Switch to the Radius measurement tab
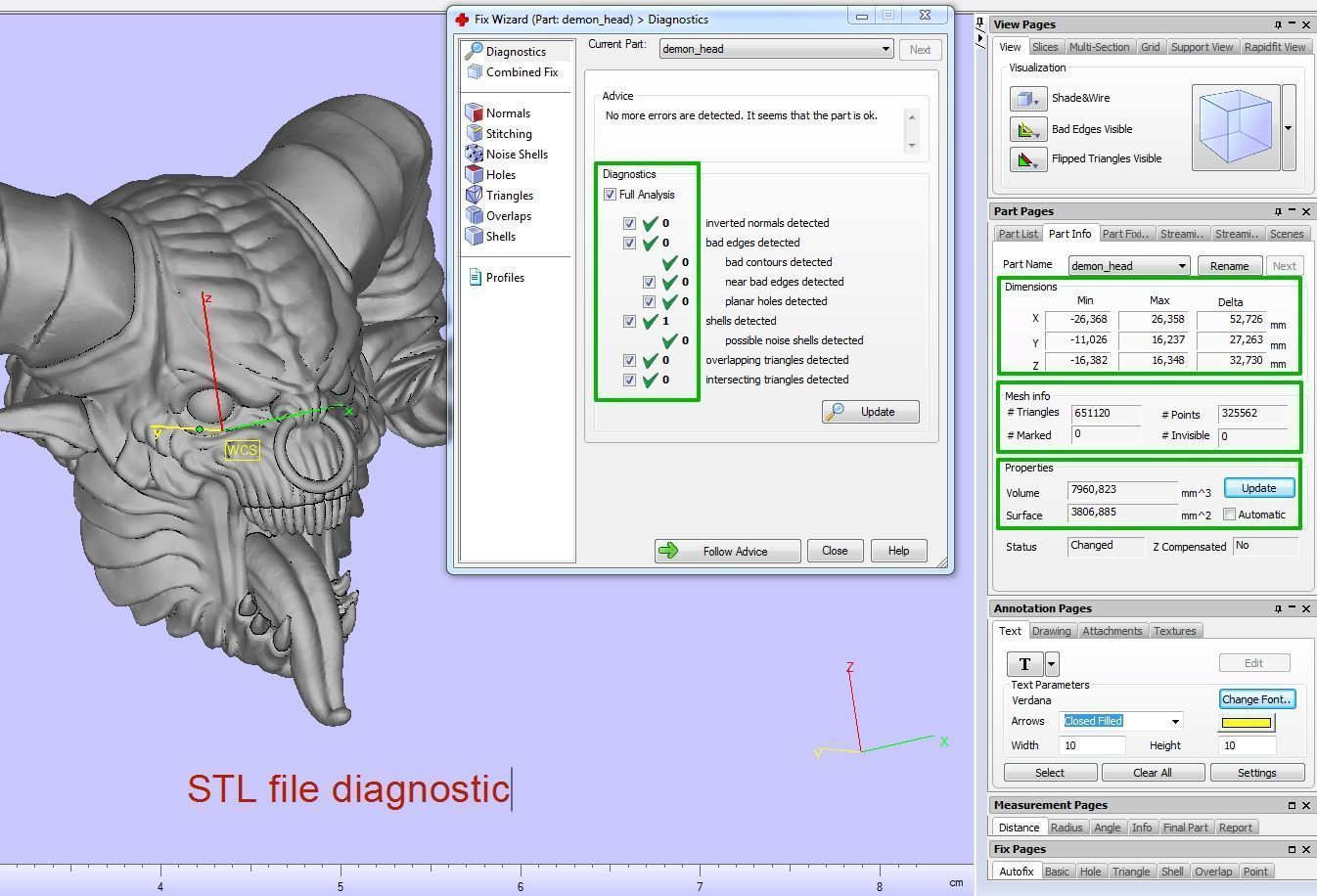 point(1066,828)
